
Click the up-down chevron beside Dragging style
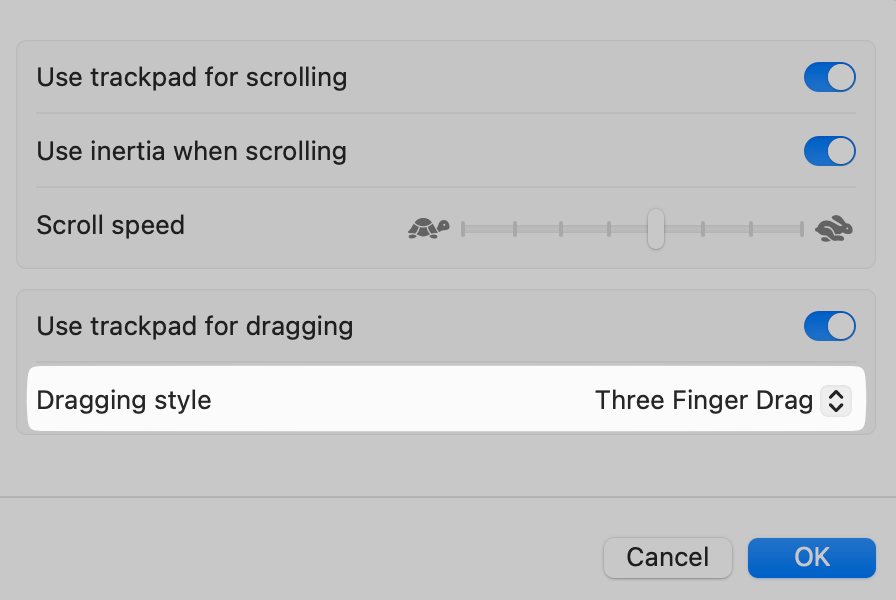(835, 401)
